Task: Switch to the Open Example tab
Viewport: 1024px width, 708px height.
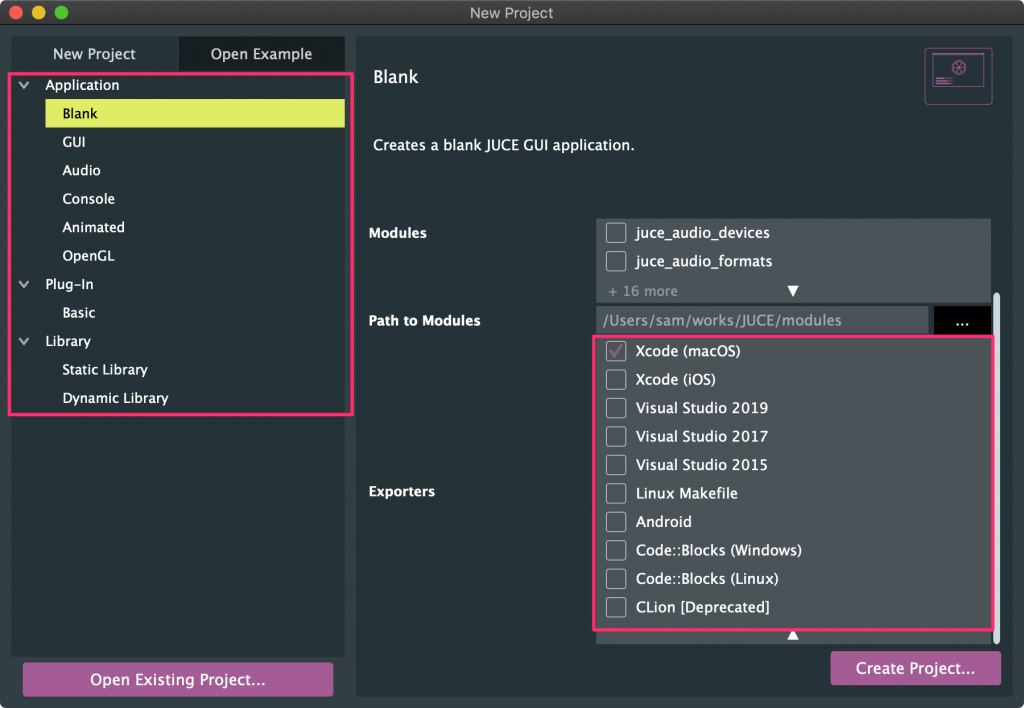Action: (x=261, y=54)
